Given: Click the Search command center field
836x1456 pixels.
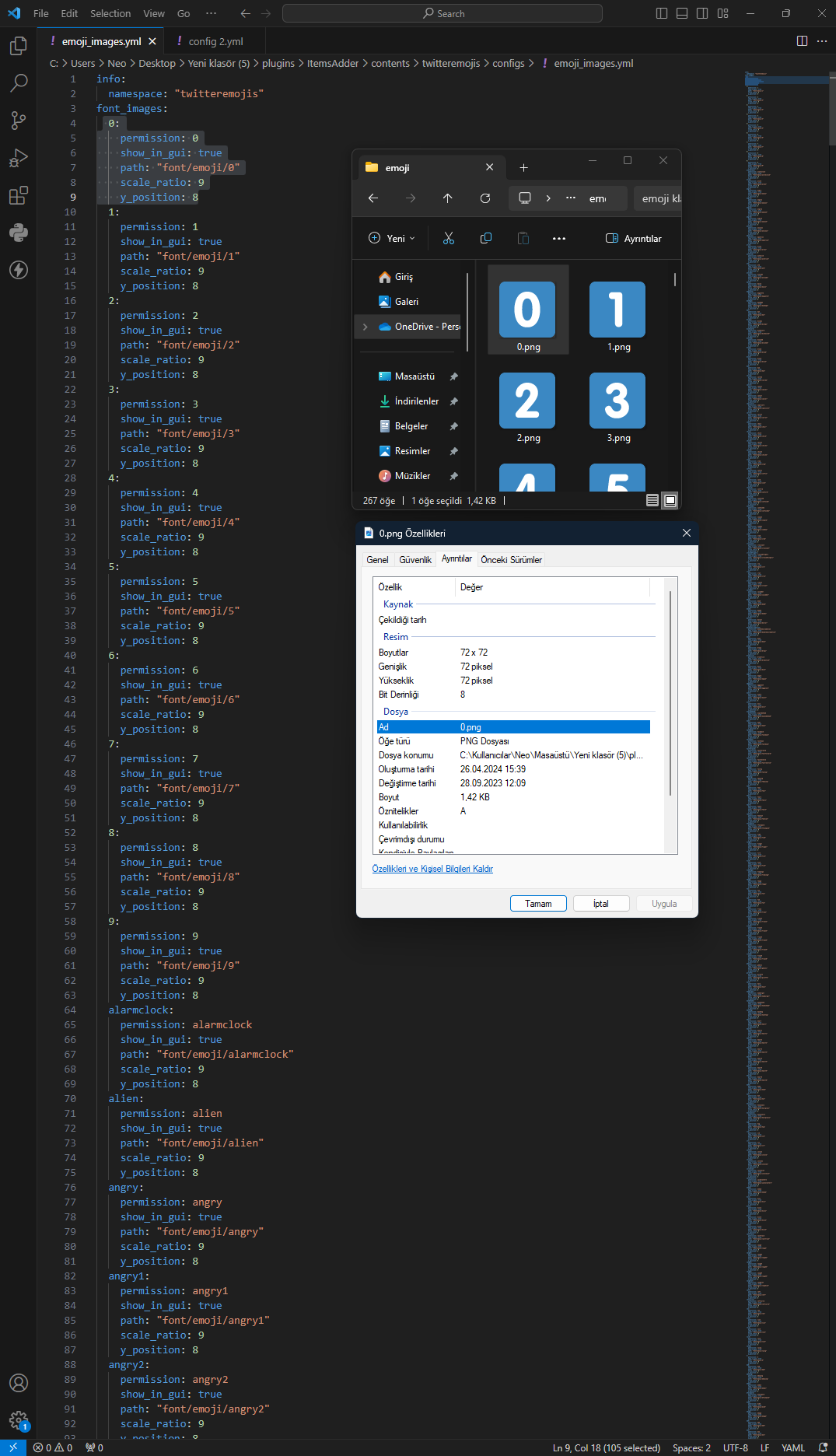Looking at the screenshot, I should click(x=442, y=13).
